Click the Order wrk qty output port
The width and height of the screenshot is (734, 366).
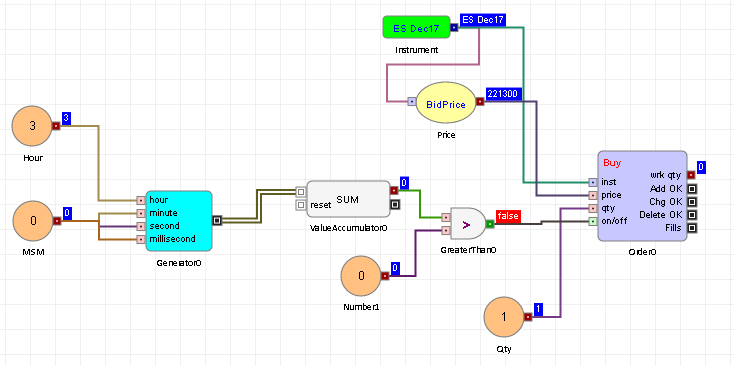(691, 175)
